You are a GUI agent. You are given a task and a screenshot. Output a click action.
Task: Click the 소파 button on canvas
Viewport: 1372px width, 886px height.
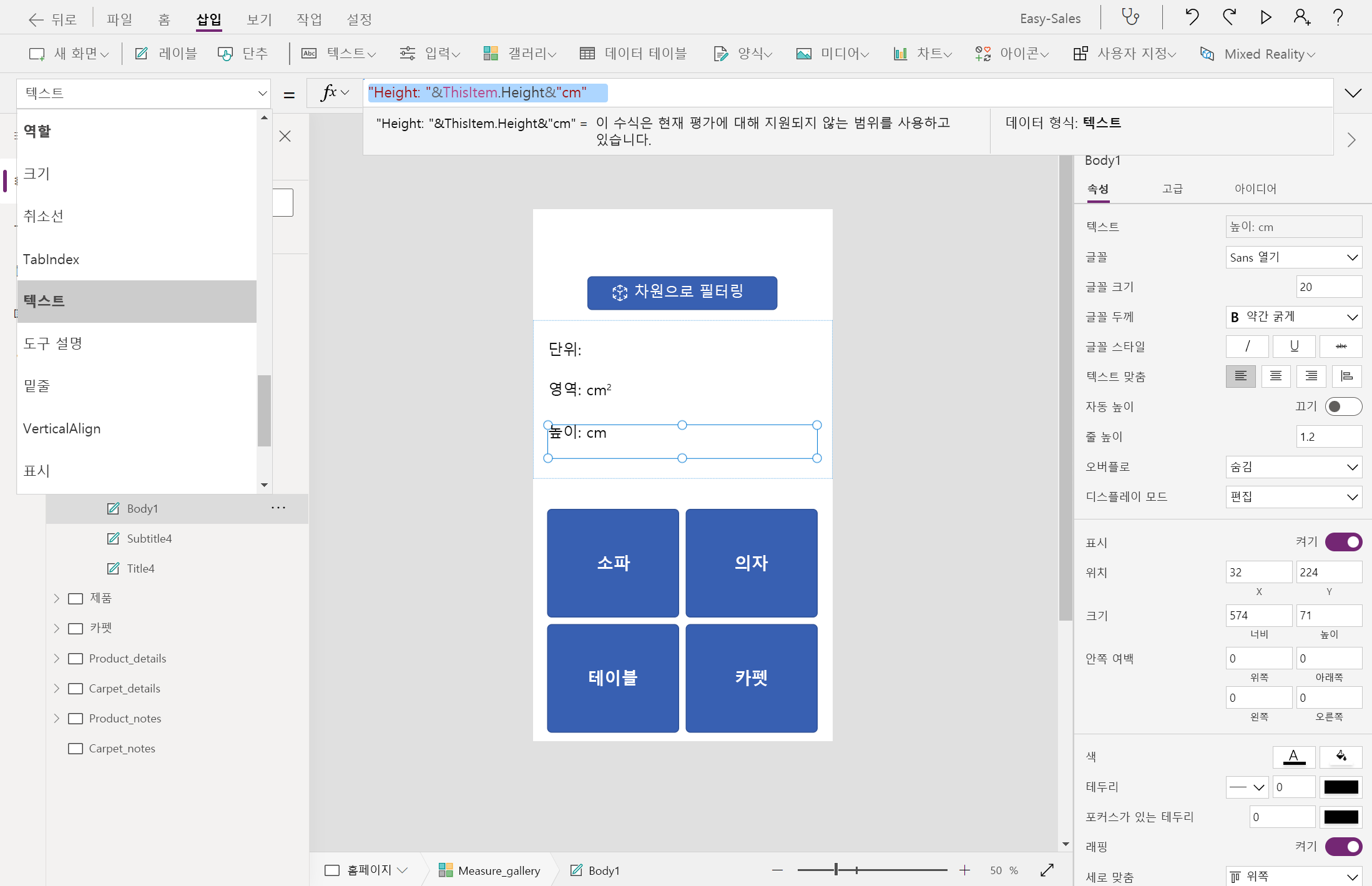612,563
